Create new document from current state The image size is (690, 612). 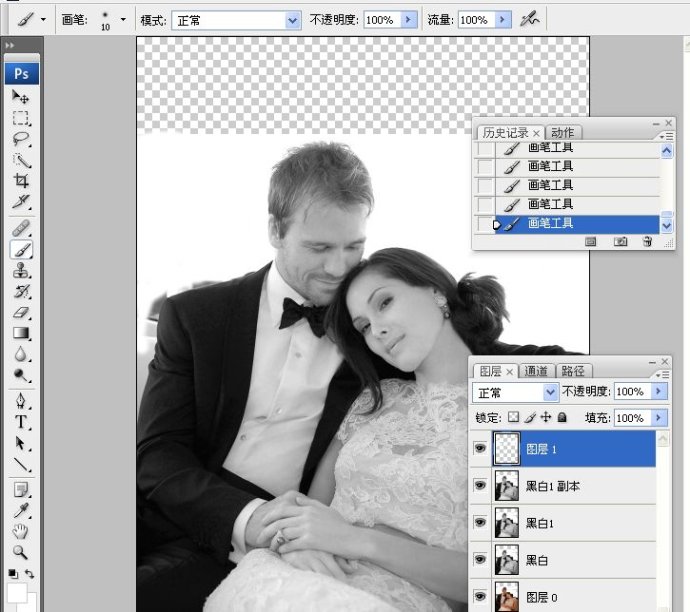tap(591, 241)
